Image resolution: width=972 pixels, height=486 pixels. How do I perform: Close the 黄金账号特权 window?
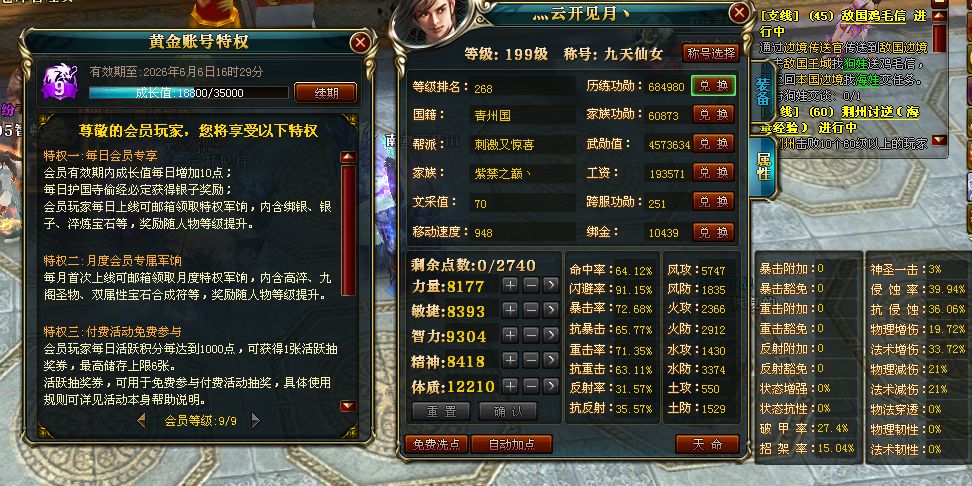(360, 42)
